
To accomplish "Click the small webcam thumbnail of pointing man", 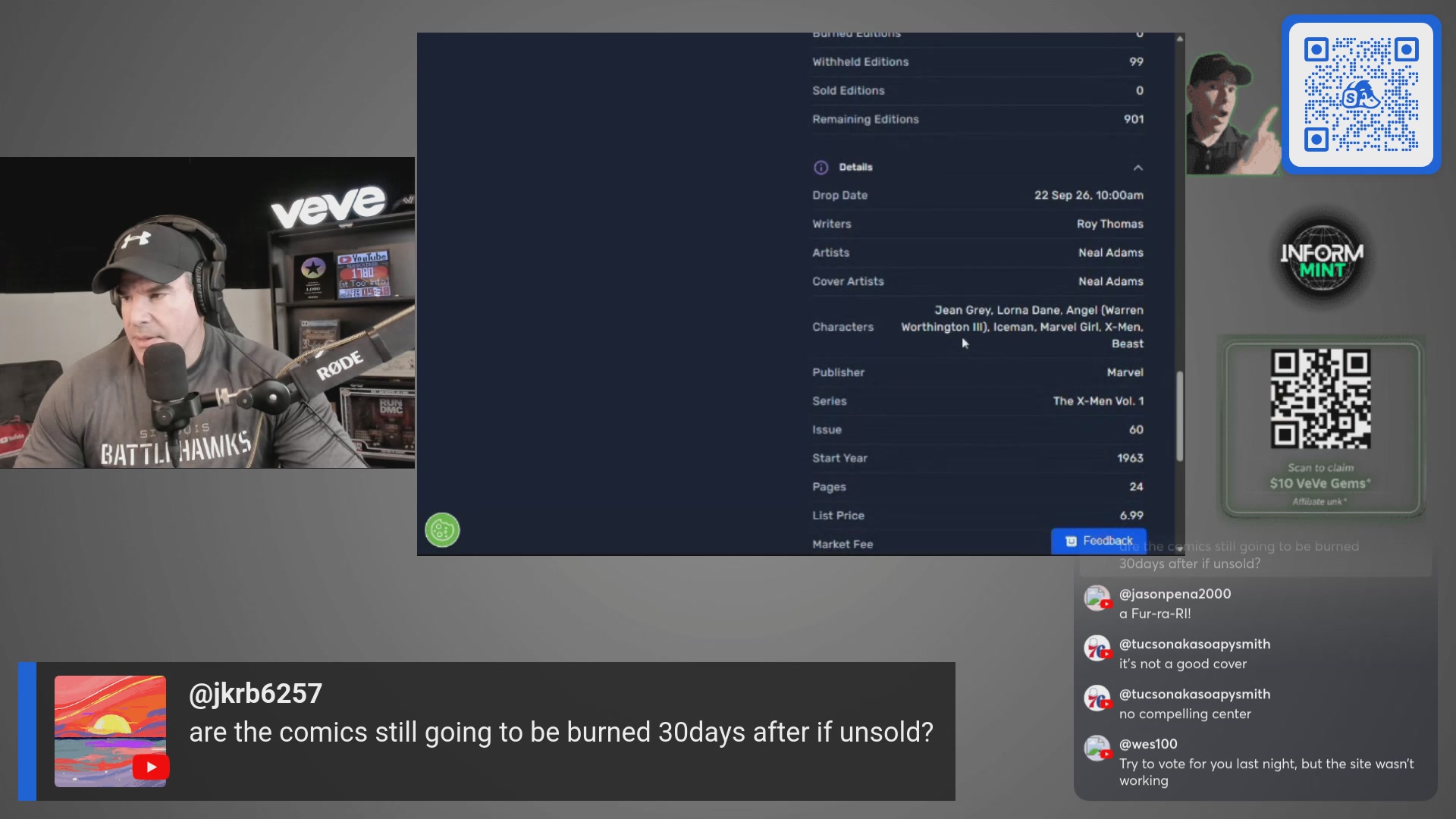I will click(1233, 114).
